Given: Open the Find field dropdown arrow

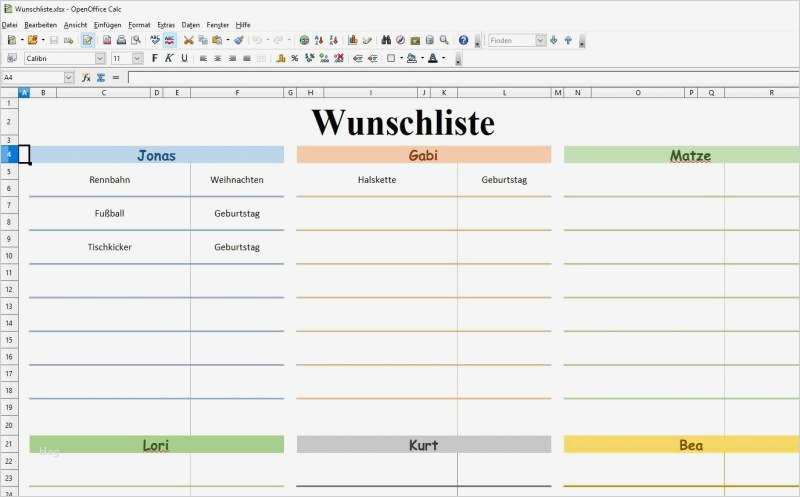Looking at the screenshot, I should pyautogui.click(x=541, y=40).
